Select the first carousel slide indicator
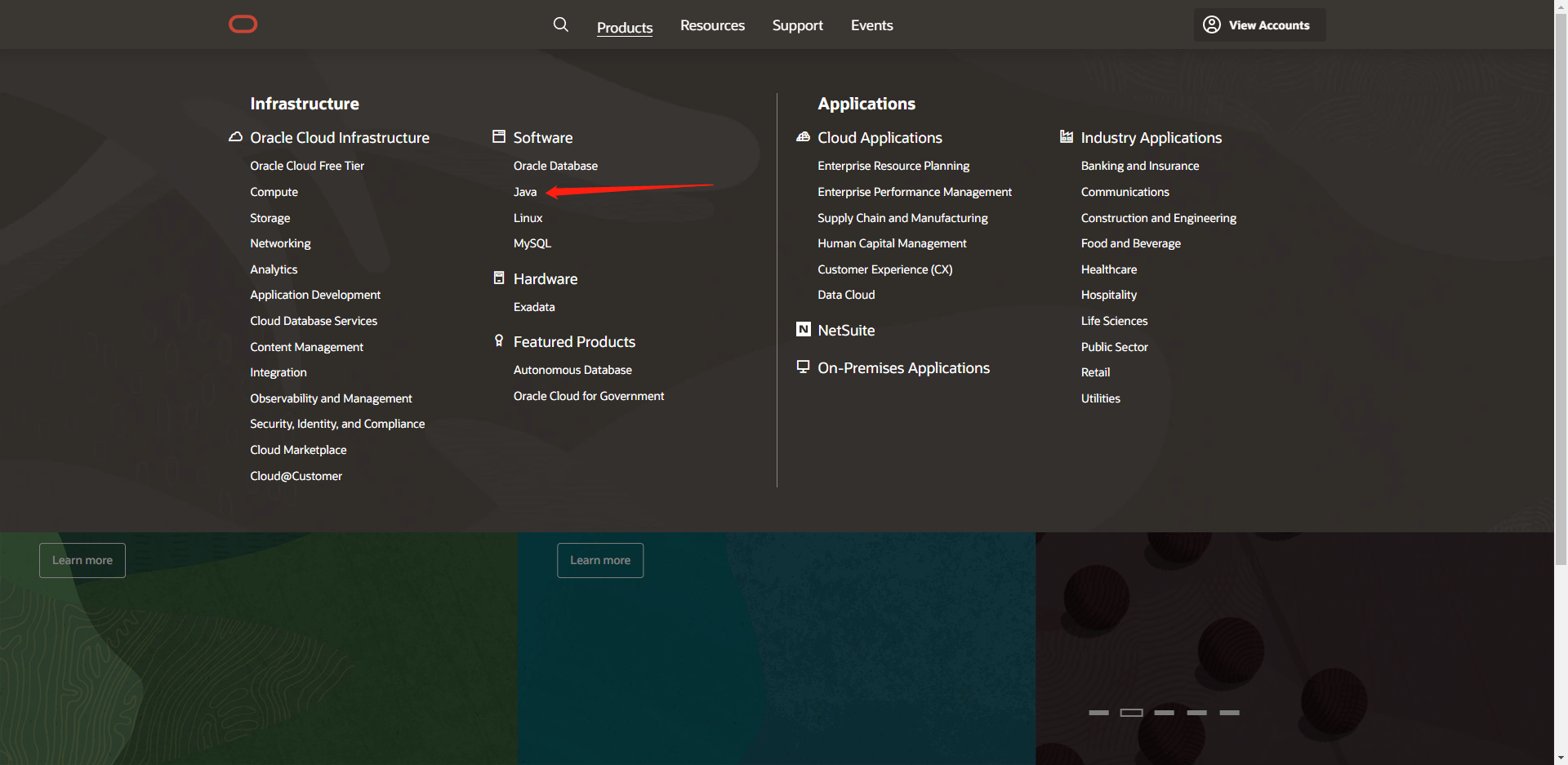1568x765 pixels. (1099, 713)
